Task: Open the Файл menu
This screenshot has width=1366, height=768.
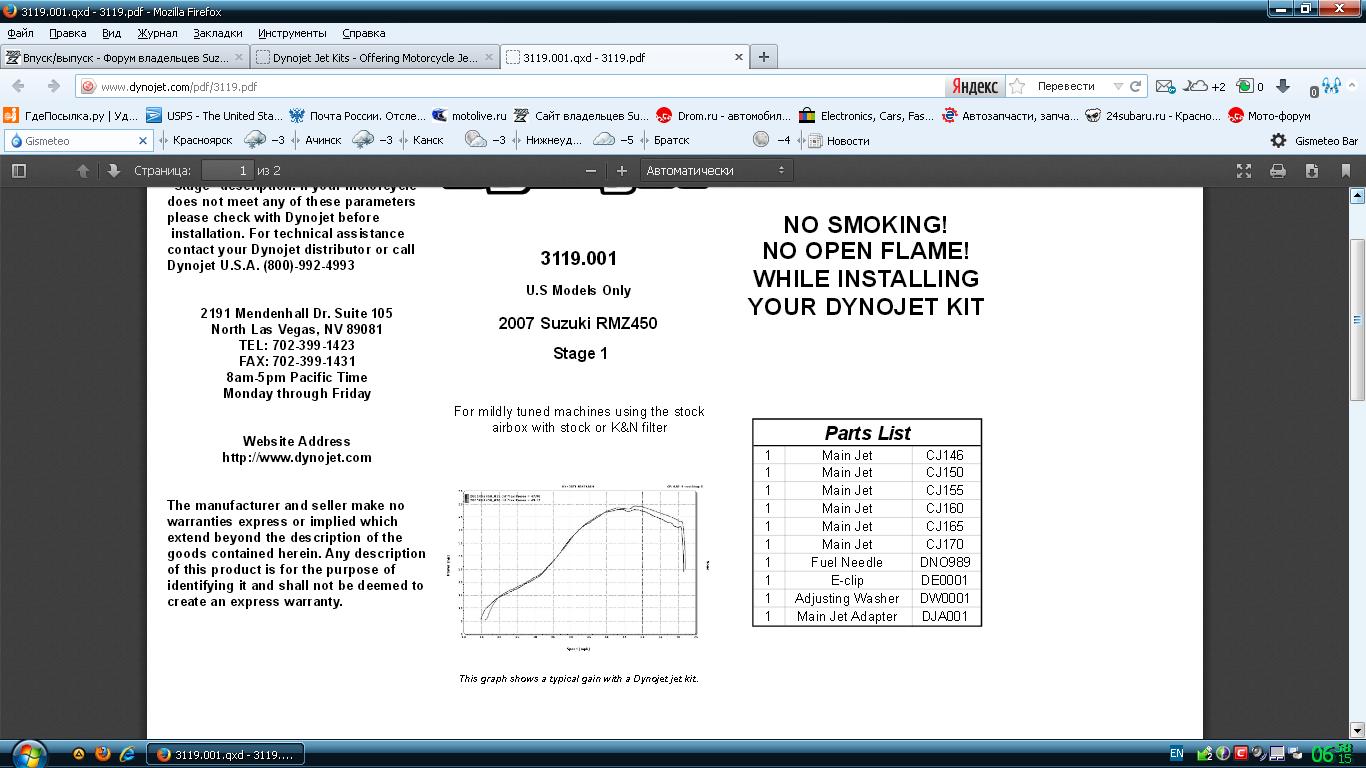Action: (21, 33)
